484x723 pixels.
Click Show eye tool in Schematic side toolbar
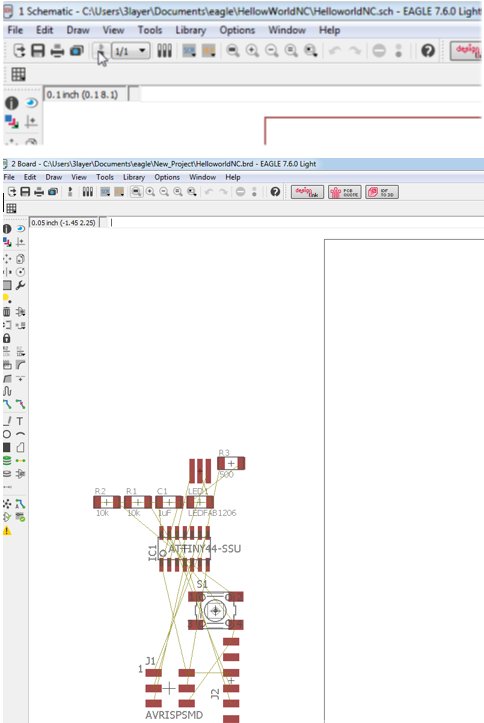pos(31,103)
